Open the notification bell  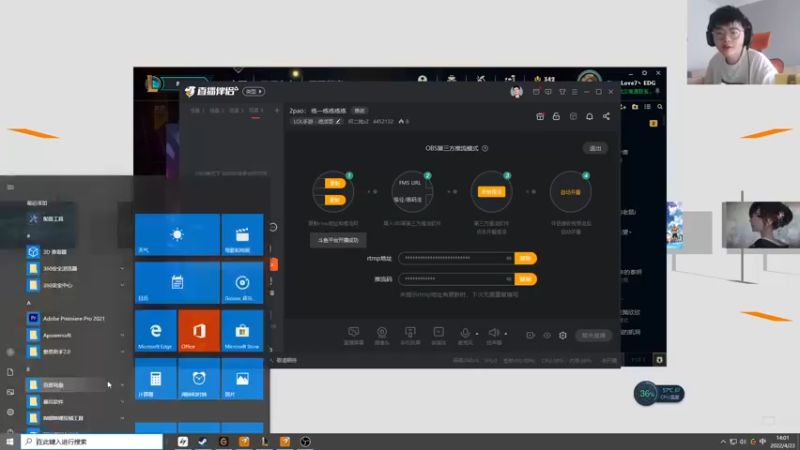[x=589, y=116]
